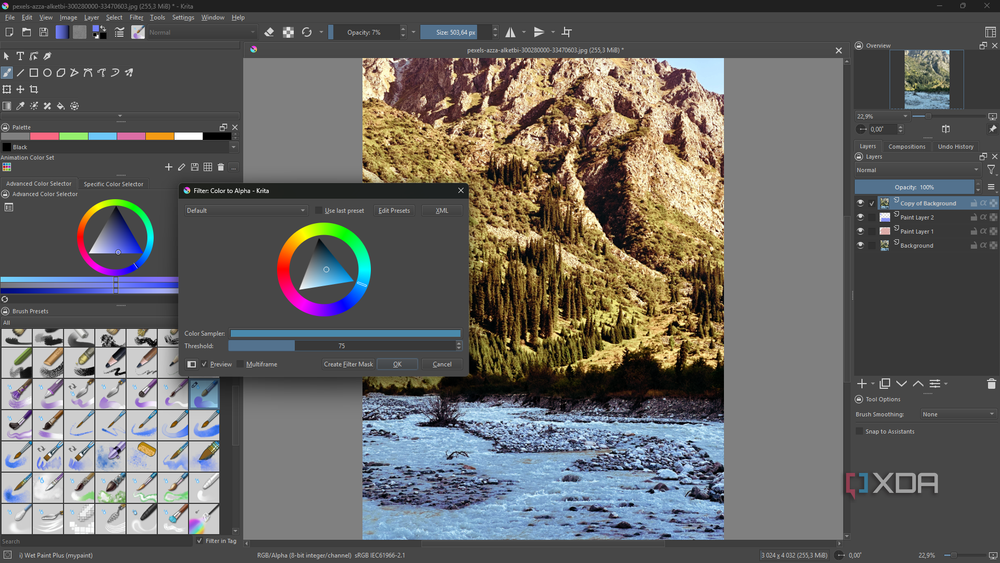Enable Use last preset checkbox

(318, 210)
